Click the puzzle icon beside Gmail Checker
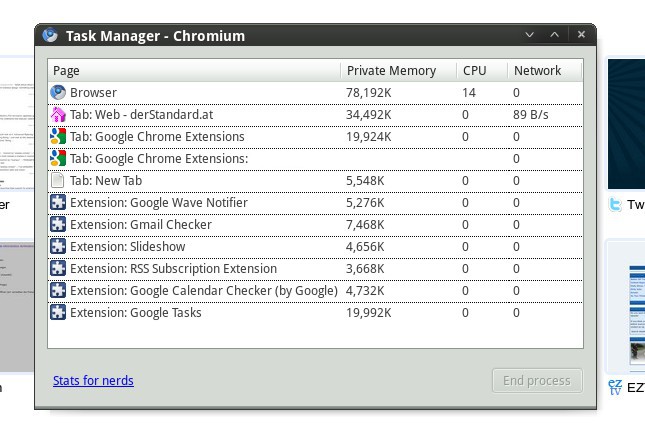 click(x=58, y=225)
